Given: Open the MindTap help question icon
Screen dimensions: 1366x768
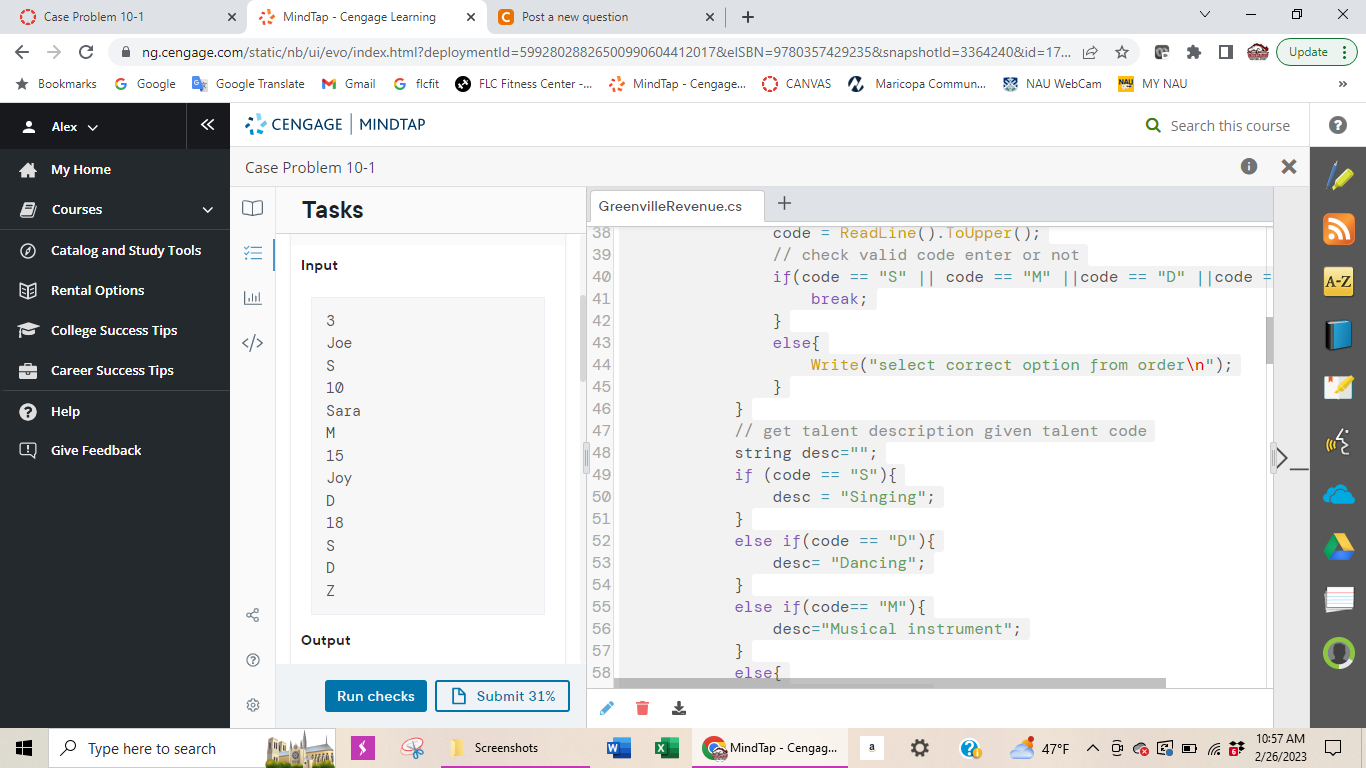Looking at the screenshot, I should (1338, 125).
